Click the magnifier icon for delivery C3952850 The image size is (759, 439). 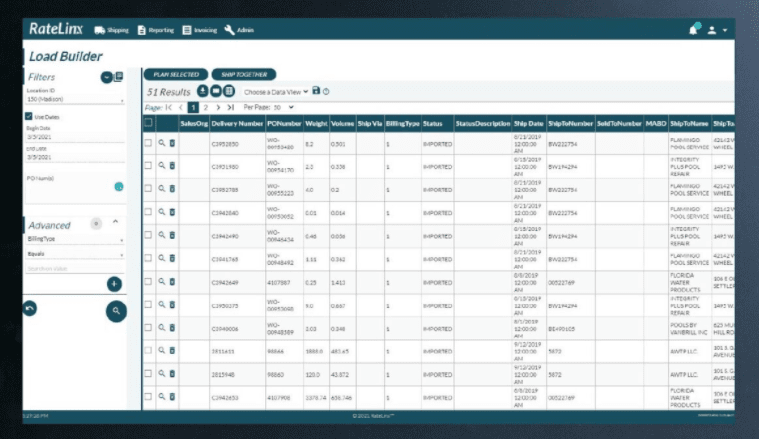tap(160, 143)
